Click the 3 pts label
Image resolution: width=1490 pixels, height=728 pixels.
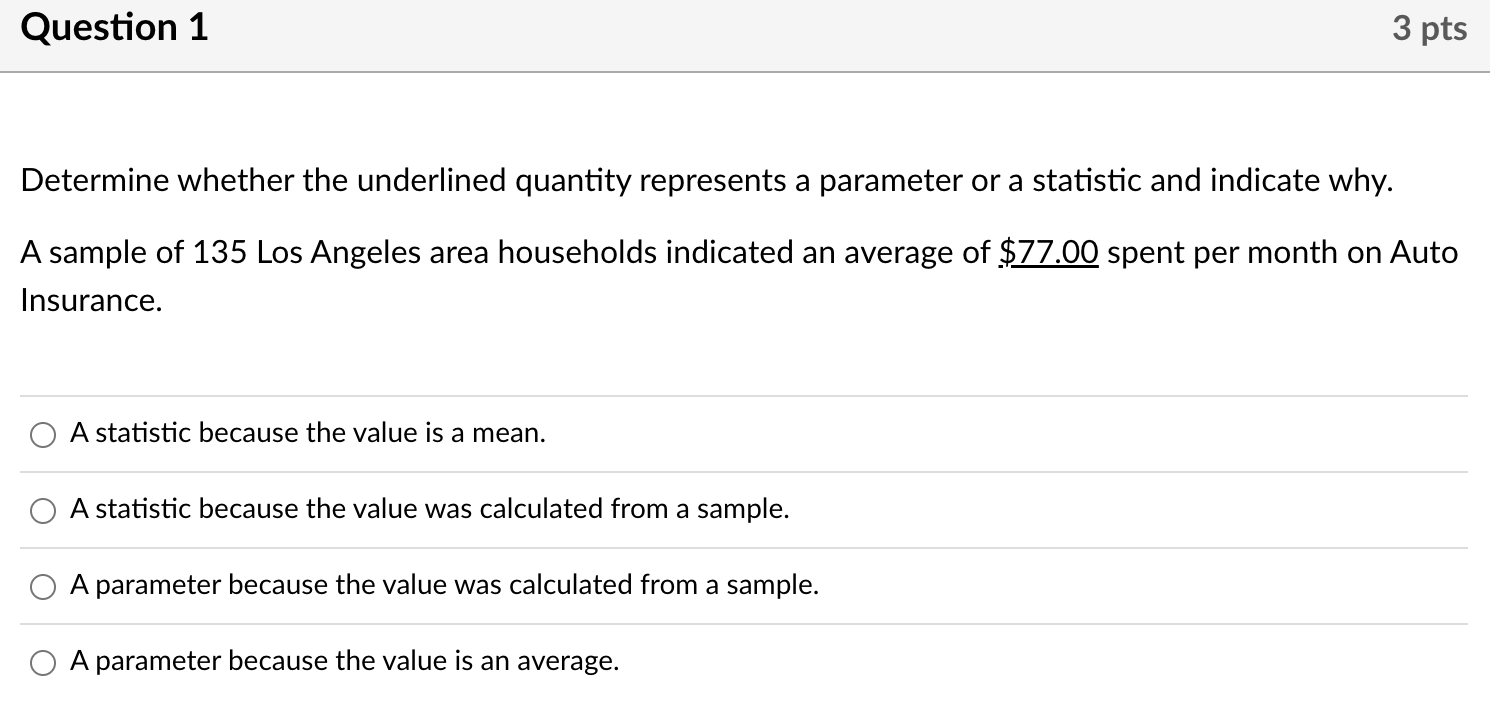pos(1430,28)
